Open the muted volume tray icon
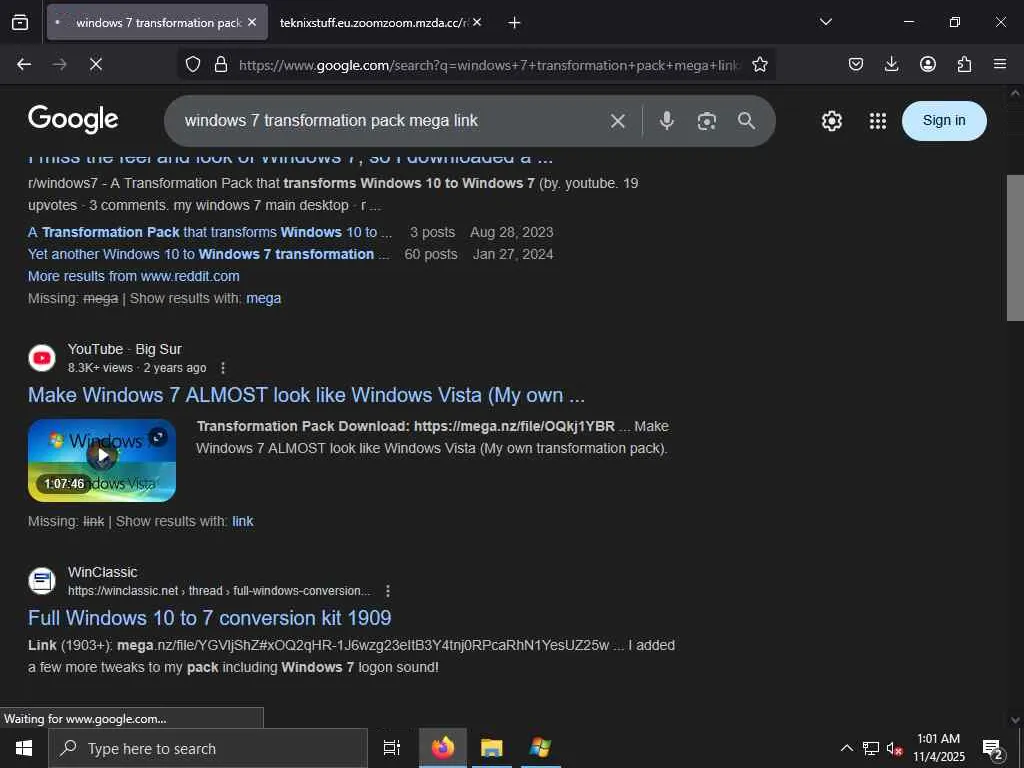 click(894, 748)
